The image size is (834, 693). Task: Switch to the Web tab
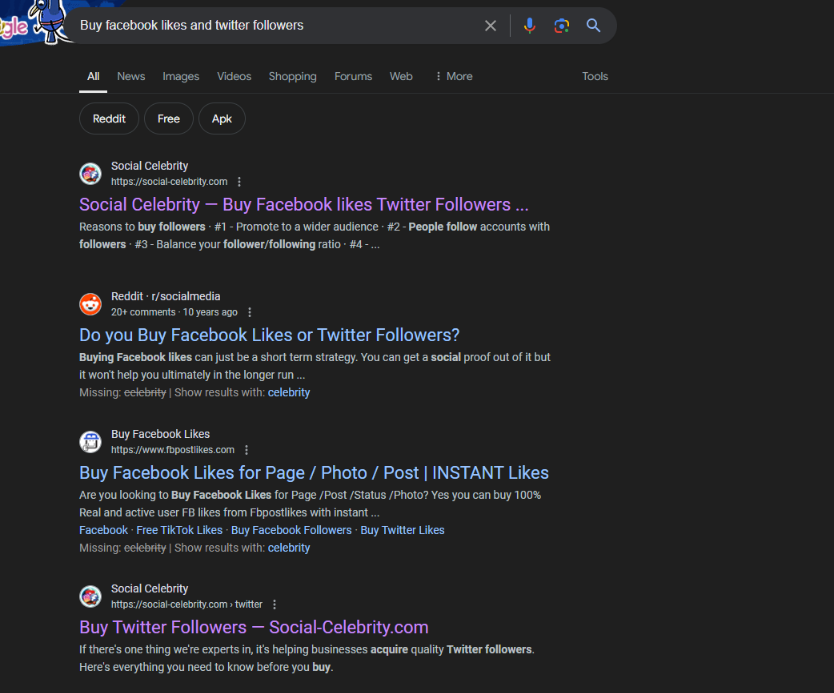coord(401,77)
